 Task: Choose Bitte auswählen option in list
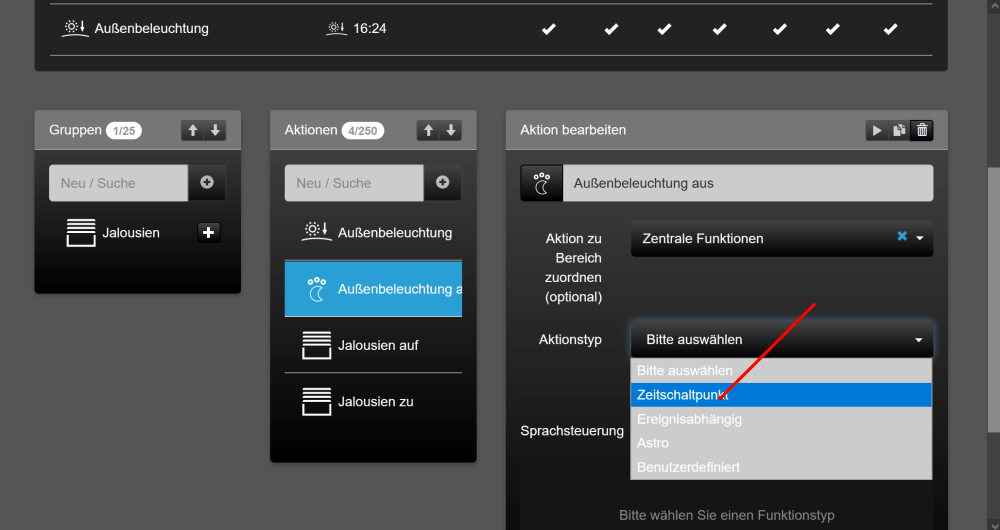coord(781,371)
